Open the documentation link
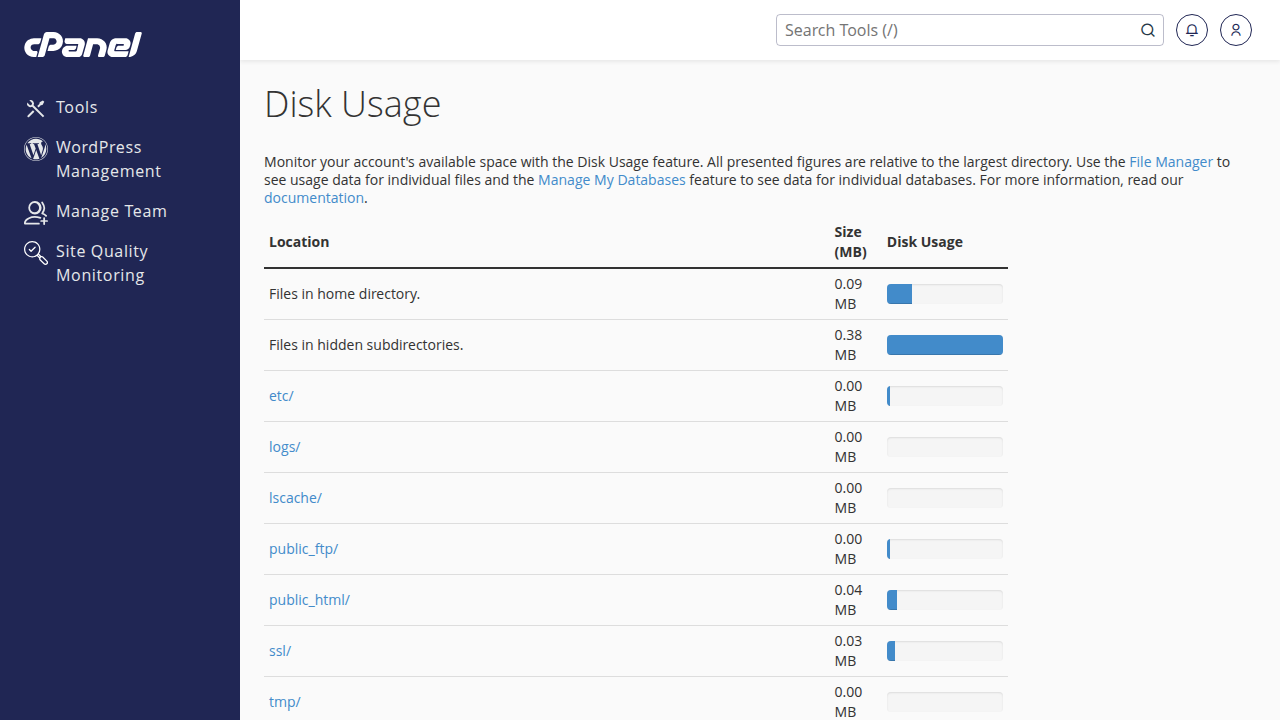Image resolution: width=1280 pixels, height=720 pixels. pos(314,198)
